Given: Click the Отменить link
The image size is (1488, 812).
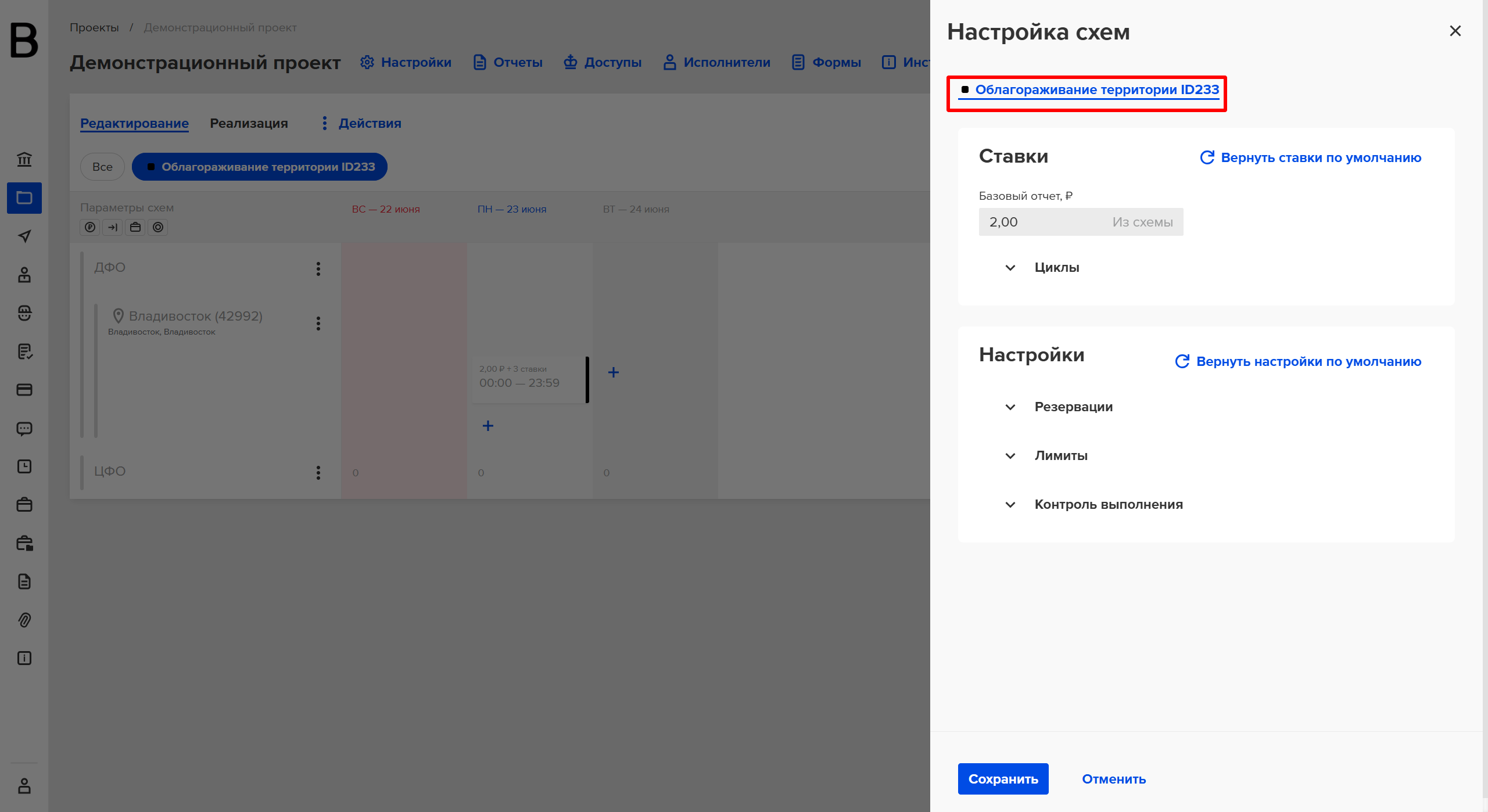Looking at the screenshot, I should click(1114, 779).
